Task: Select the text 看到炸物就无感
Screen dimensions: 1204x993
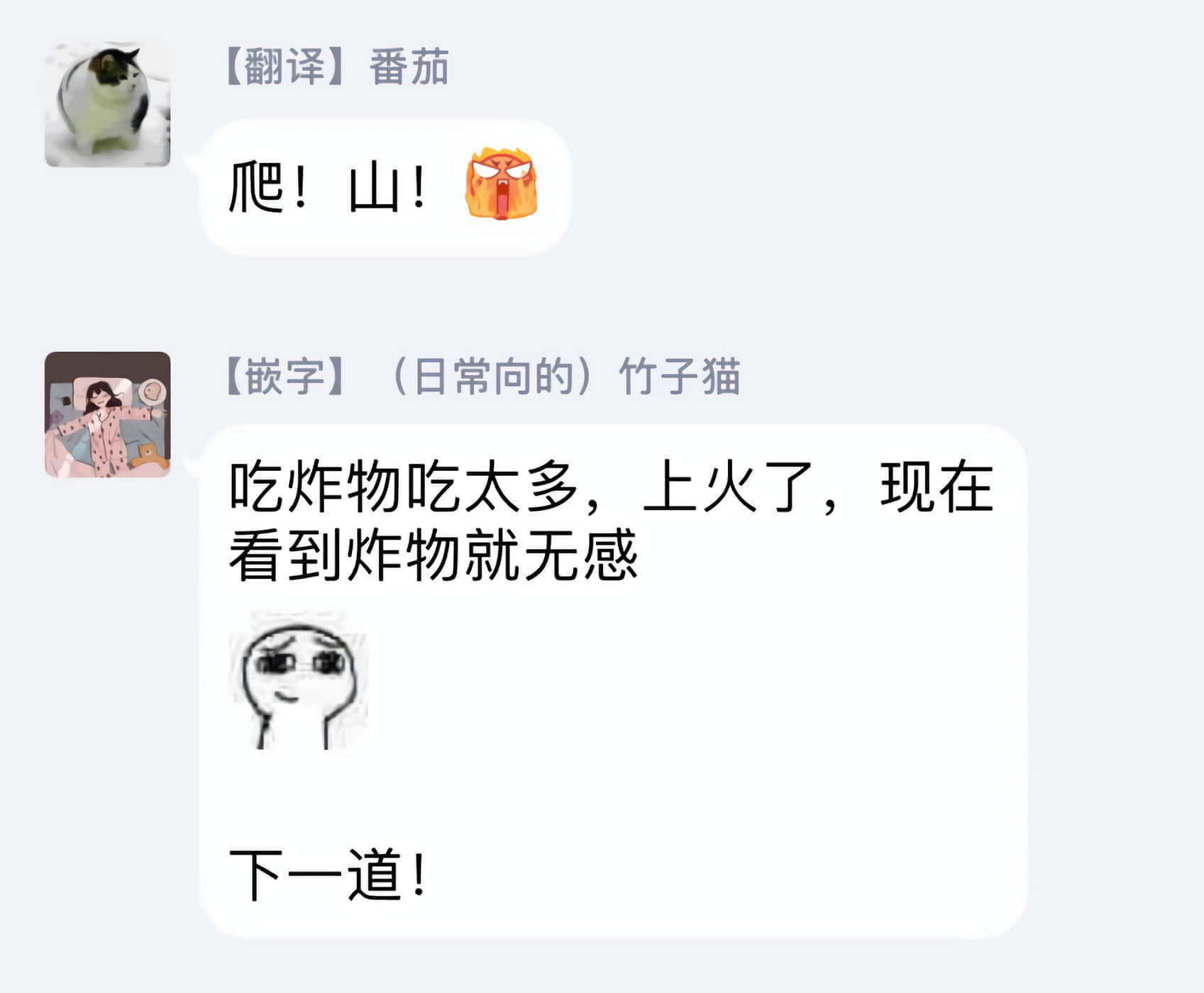Action: pos(433,555)
